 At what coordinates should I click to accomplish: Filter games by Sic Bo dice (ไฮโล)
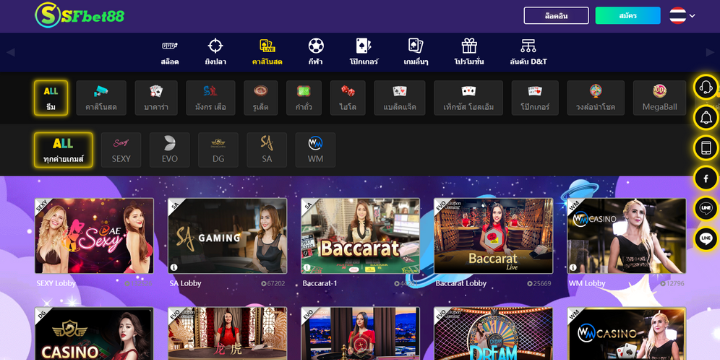point(348,98)
